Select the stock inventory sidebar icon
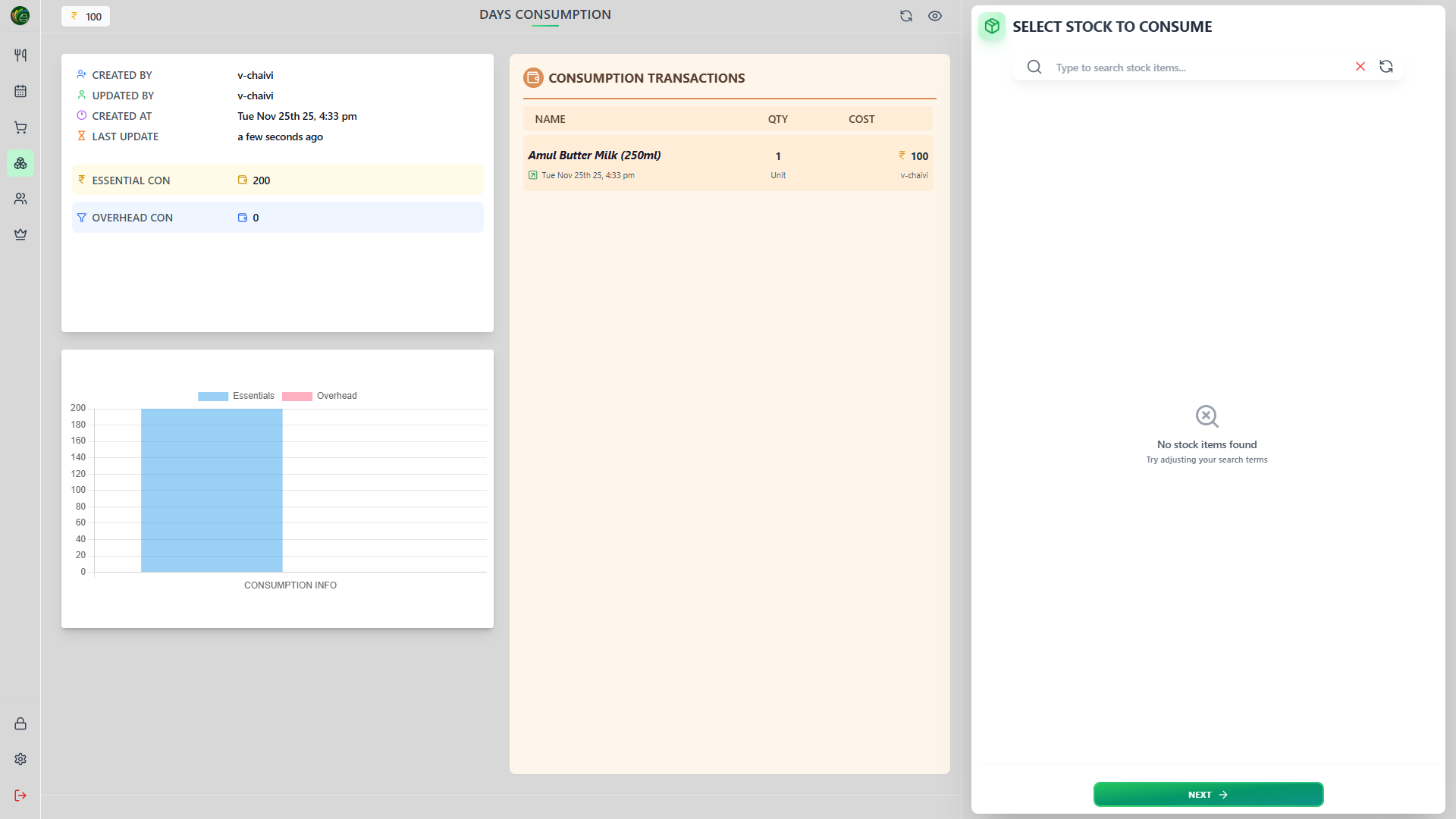 tap(20, 163)
